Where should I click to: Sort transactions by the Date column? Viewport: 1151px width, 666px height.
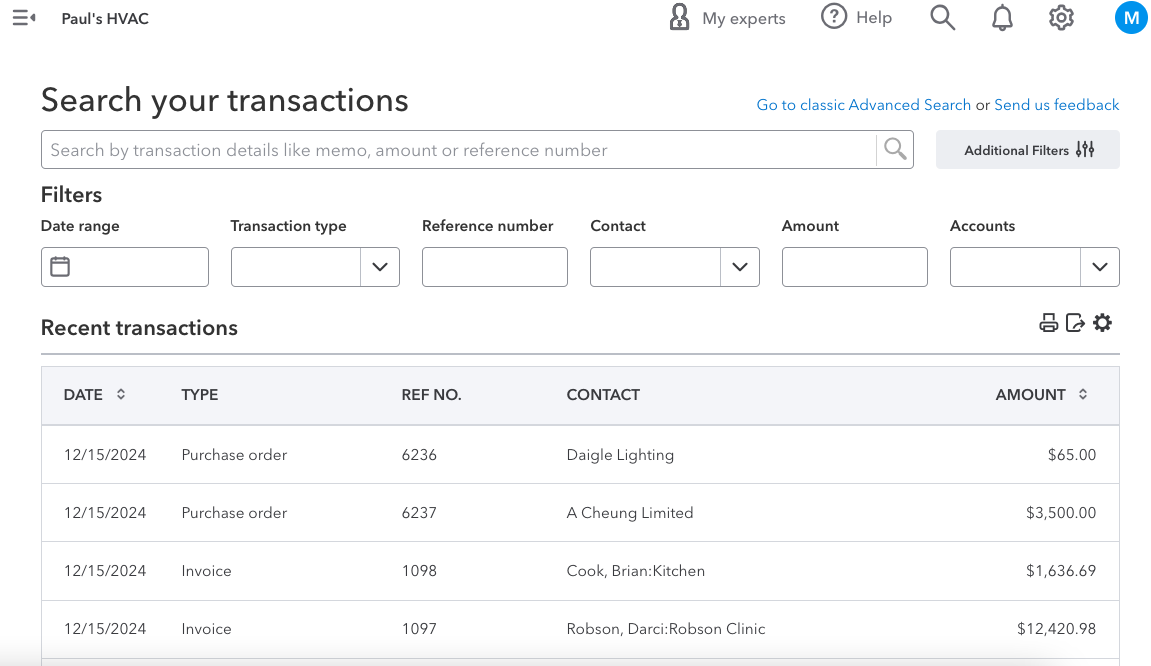[x=121, y=395]
